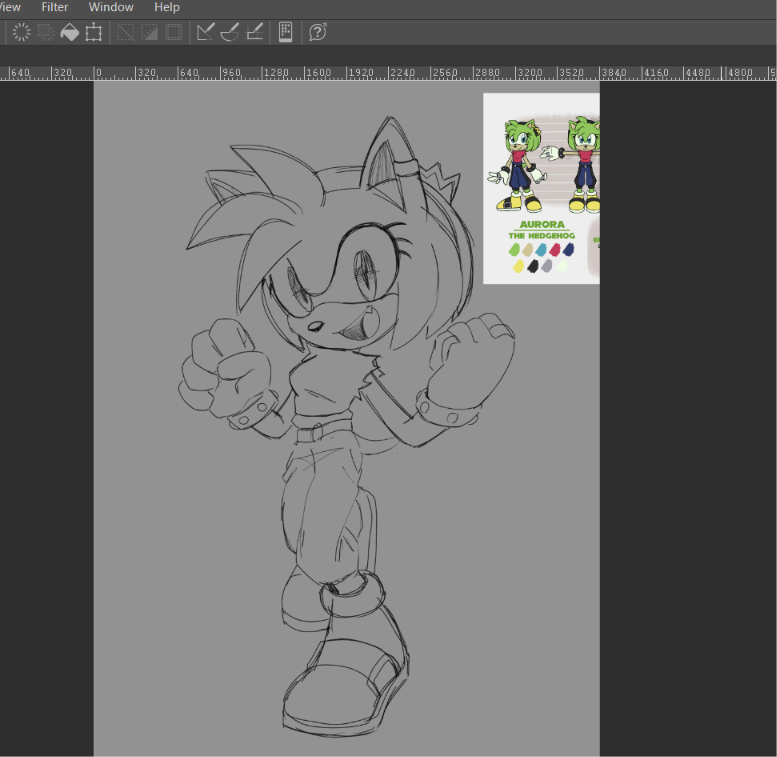Viewport: 777px width, 757px height.
Task: Click the 'AURORA' title text
Action: point(542,224)
